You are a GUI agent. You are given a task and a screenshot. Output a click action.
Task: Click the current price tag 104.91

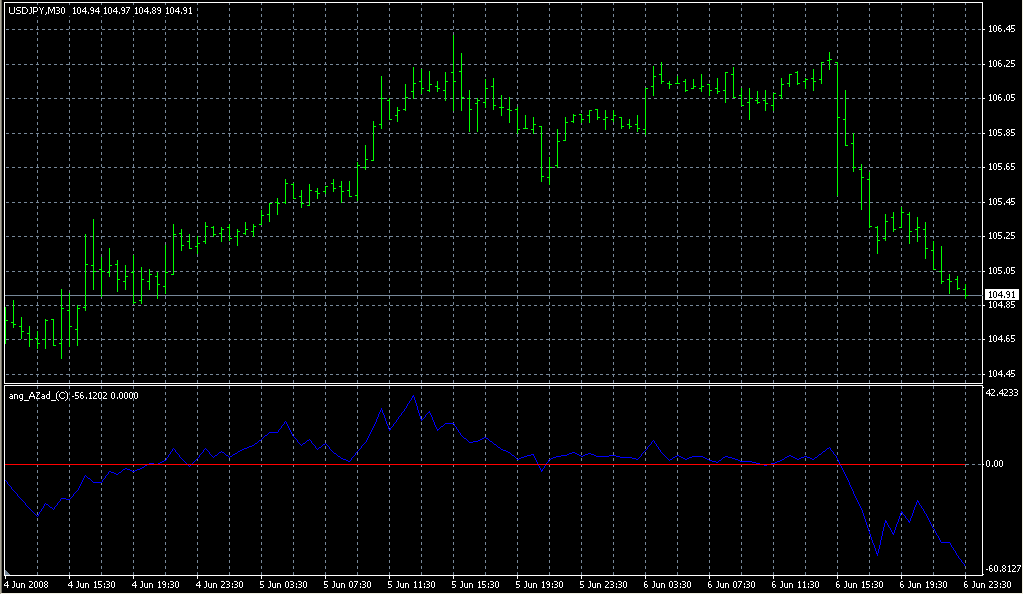(x=1001, y=294)
